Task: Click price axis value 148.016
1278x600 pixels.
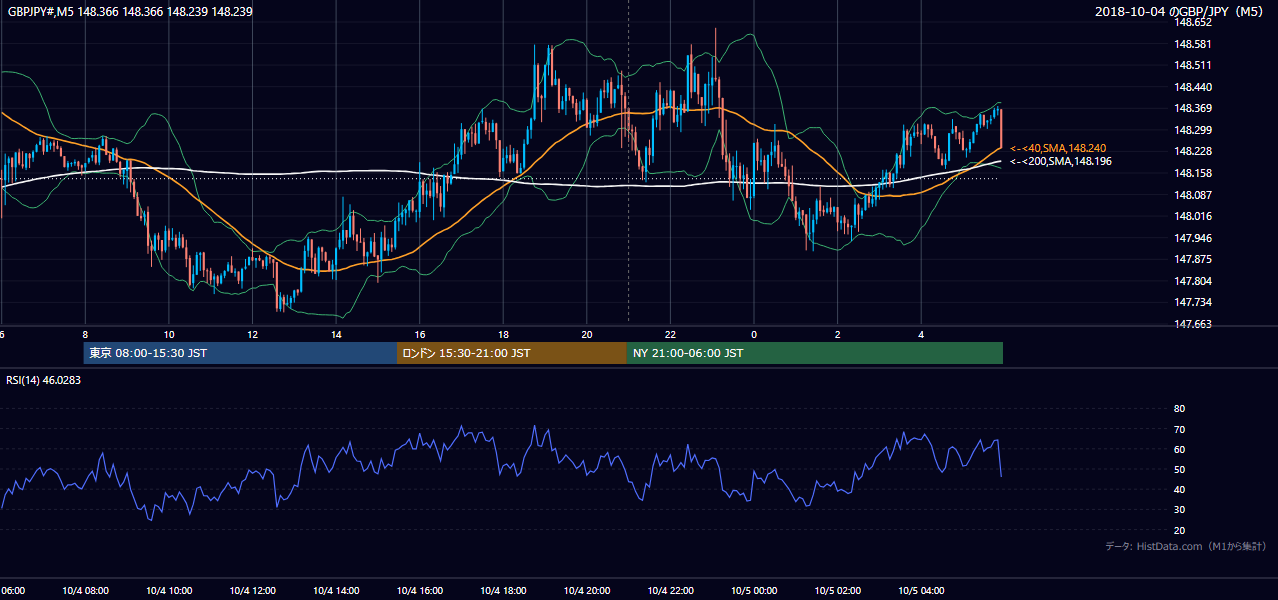Action: click(x=1192, y=216)
